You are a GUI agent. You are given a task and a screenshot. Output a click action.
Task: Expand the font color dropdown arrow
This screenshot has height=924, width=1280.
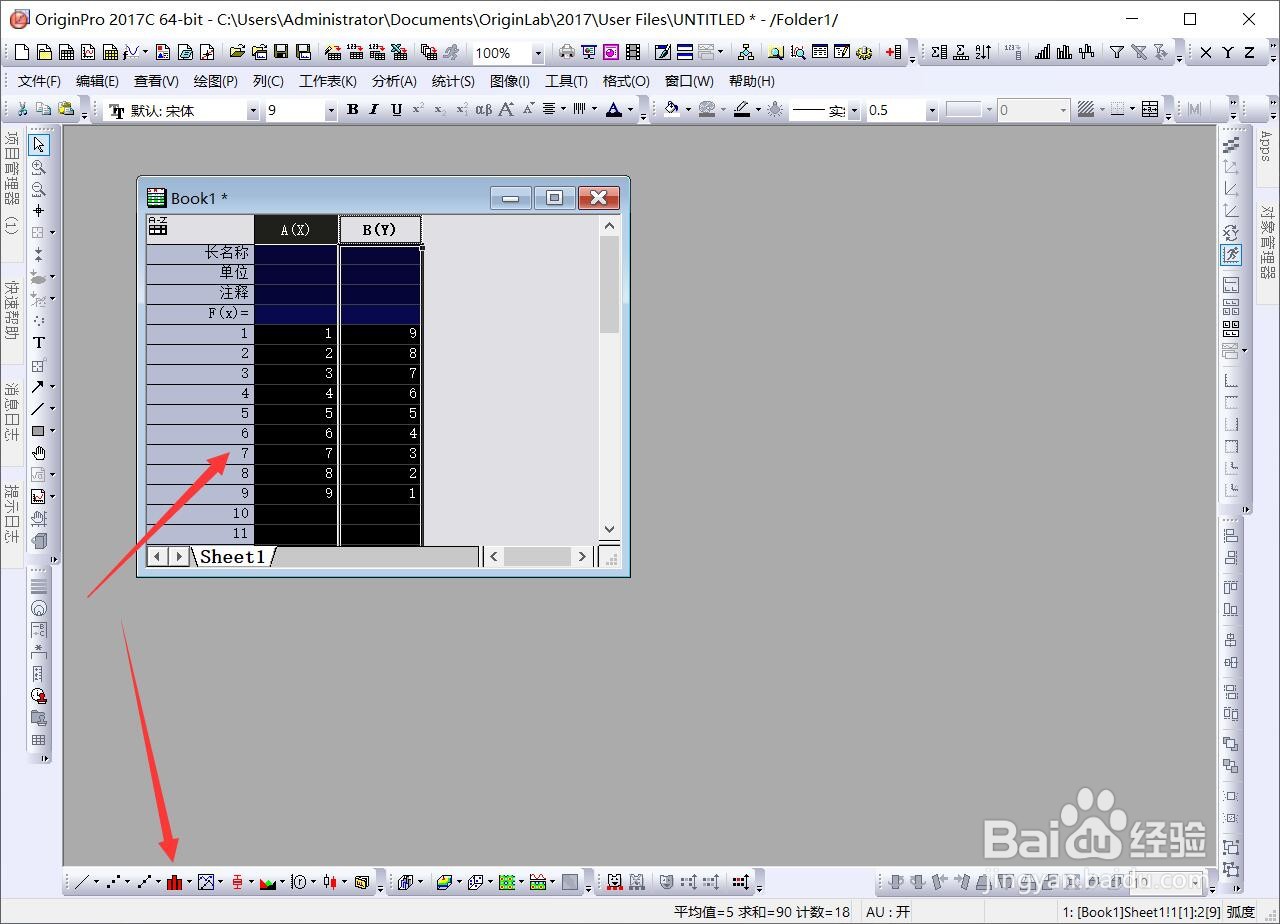pyautogui.click(x=630, y=110)
